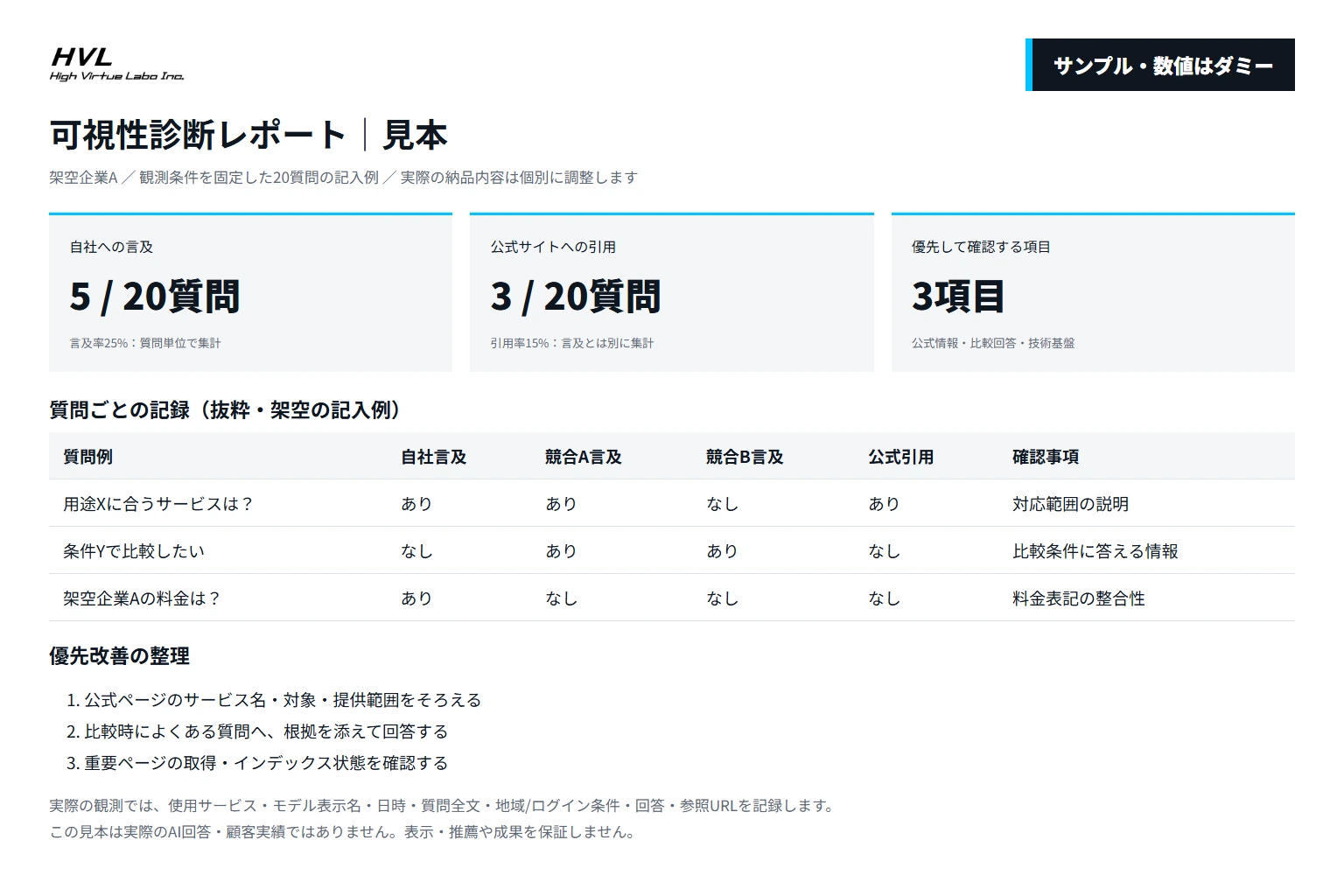Select list item "重要ページの取得・インデックス状態を確認する"
This screenshot has height=896, width=1344.
pos(266,763)
